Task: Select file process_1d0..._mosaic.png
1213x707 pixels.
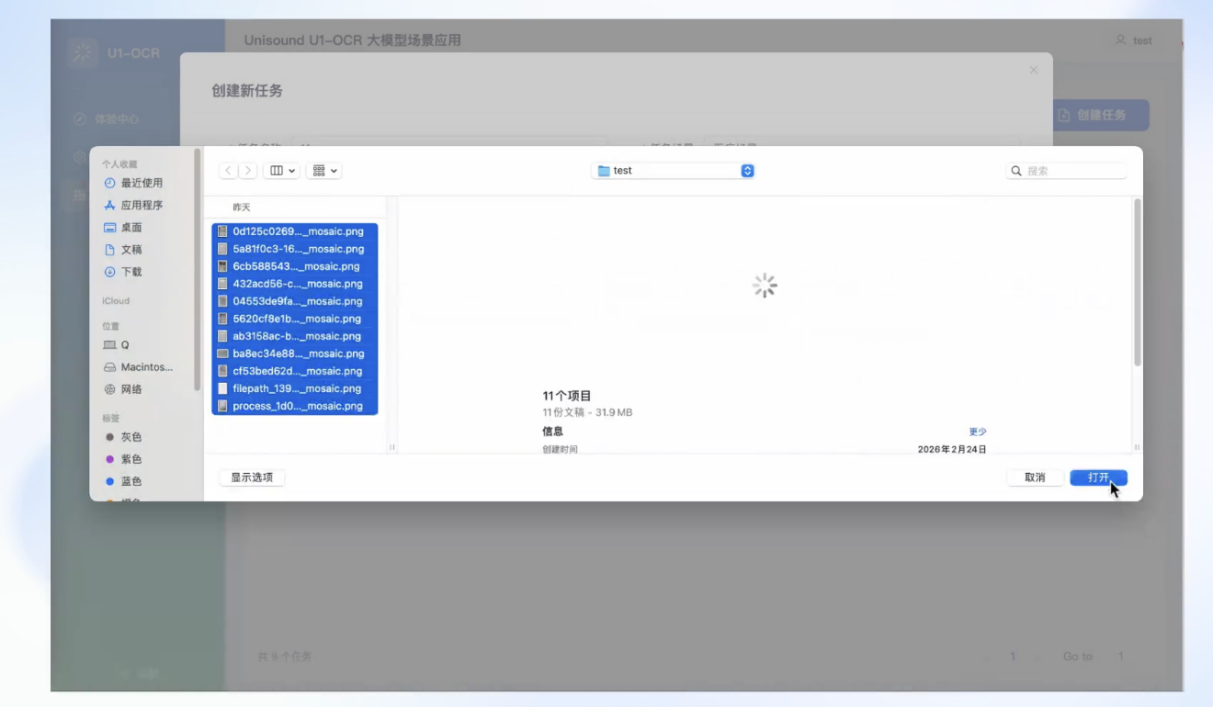Action: [297, 406]
